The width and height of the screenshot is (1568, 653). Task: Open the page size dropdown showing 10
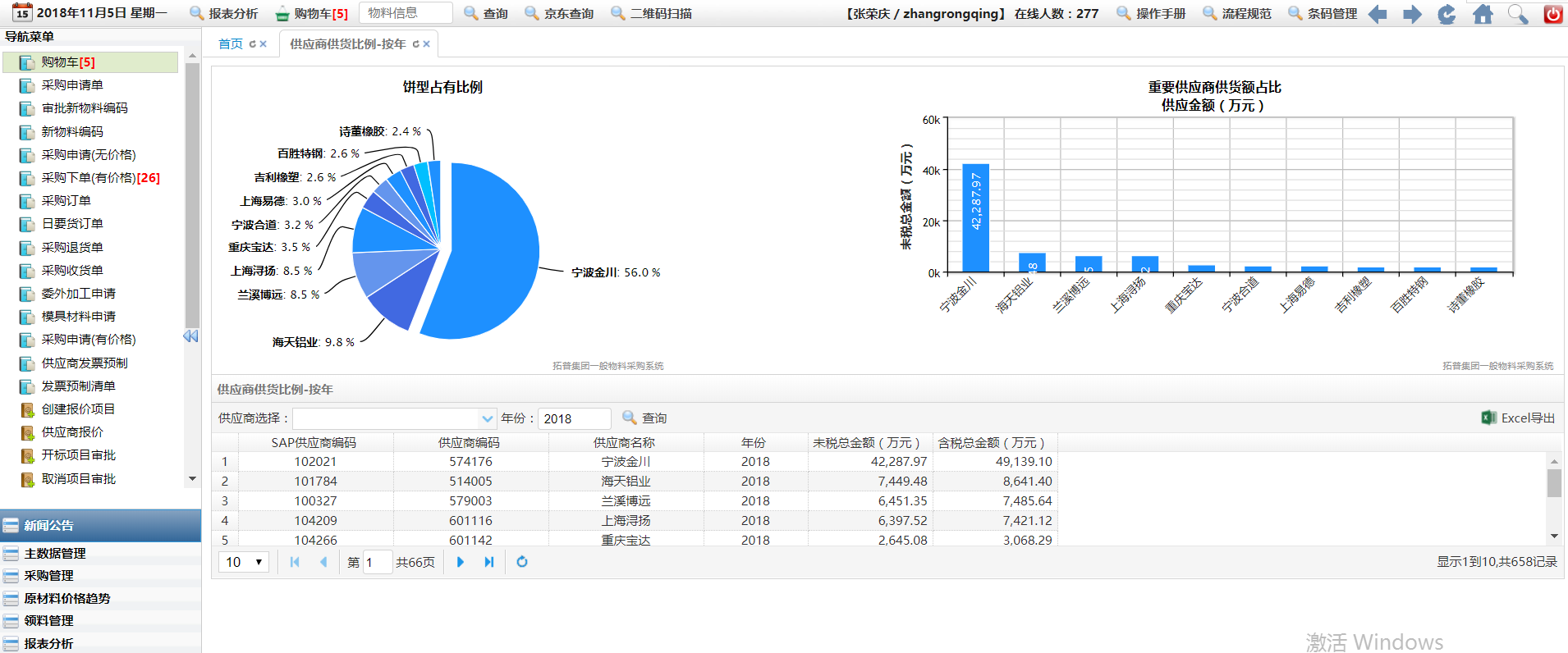pyautogui.click(x=244, y=562)
